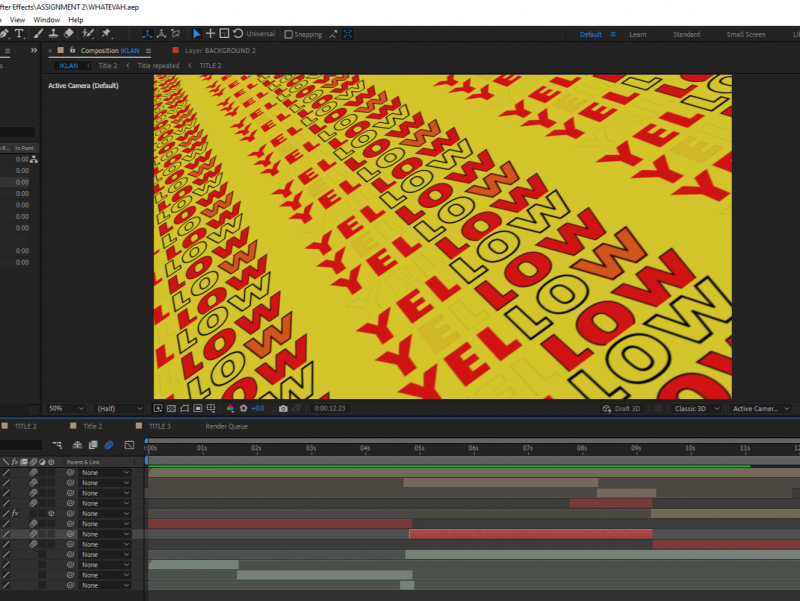
Task: Open the Graph Editor in the timeline
Action: coord(129,445)
